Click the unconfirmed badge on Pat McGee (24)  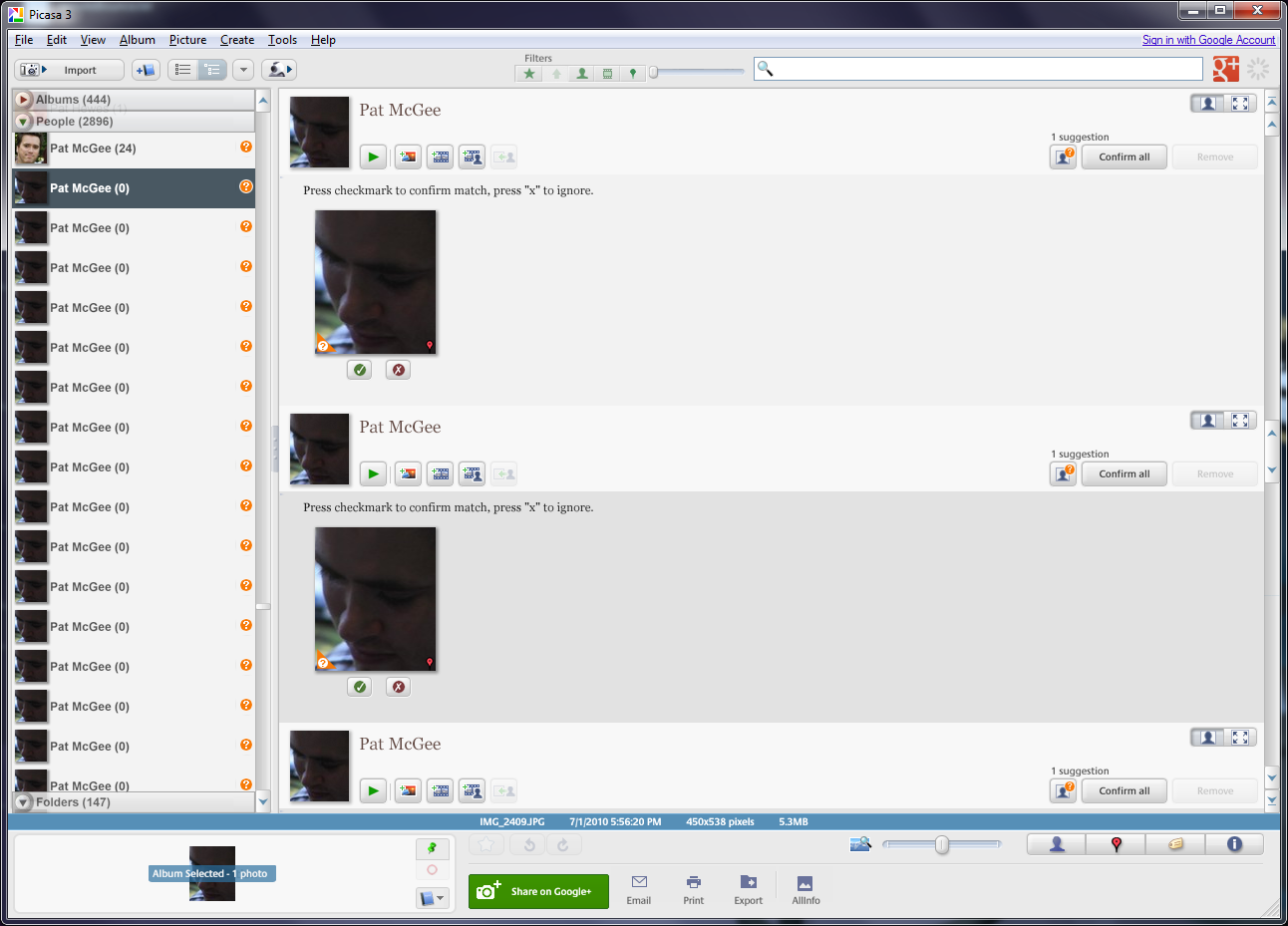[245, 147]
